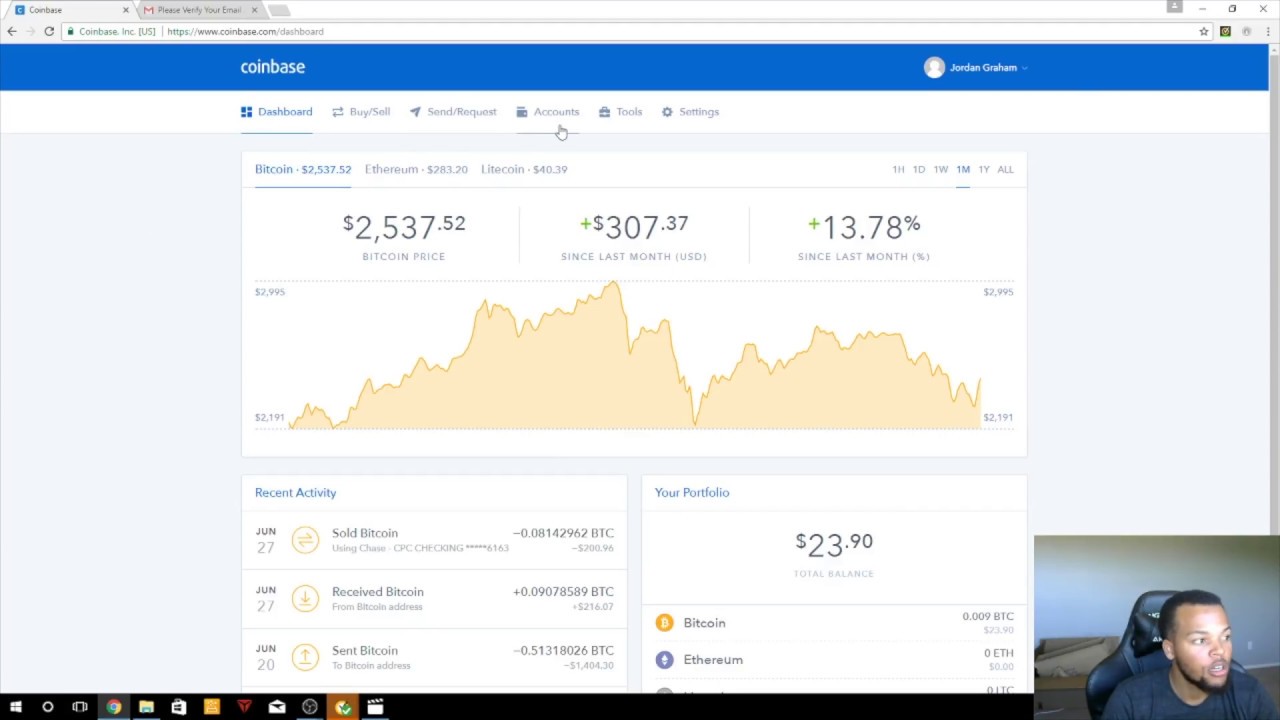
Task: Click the green checkmark browser extension icon
Action: coord(1225,31)
